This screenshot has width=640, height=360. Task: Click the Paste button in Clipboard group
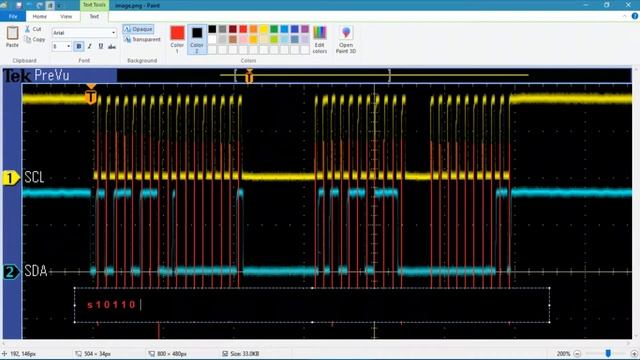[12, 37]
